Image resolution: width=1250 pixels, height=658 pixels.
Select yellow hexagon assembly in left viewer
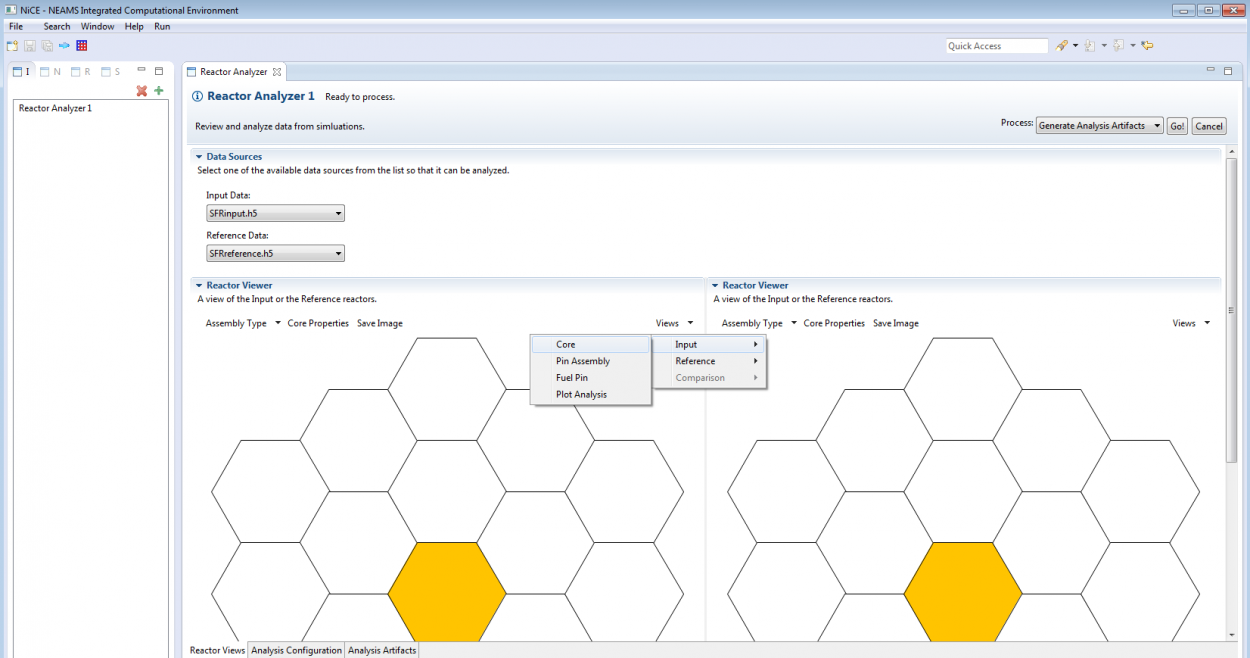(447, 593)
